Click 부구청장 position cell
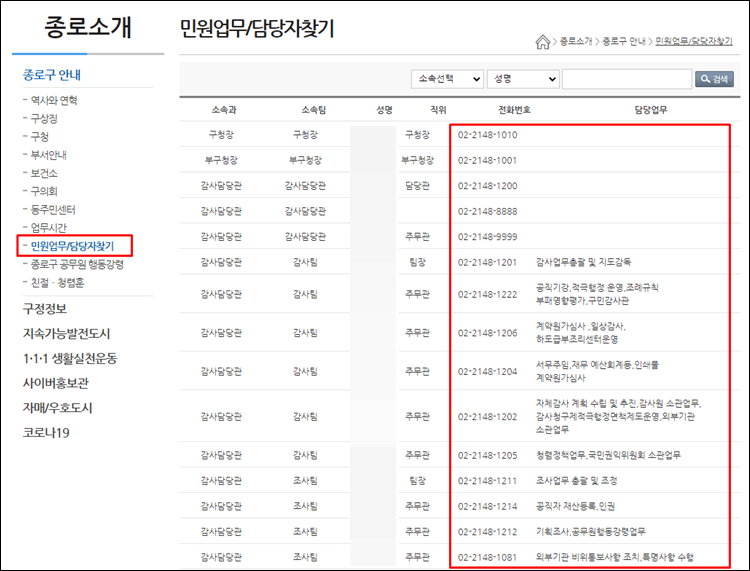The width and height of the screenshot is (750, 571). (418, 160)
